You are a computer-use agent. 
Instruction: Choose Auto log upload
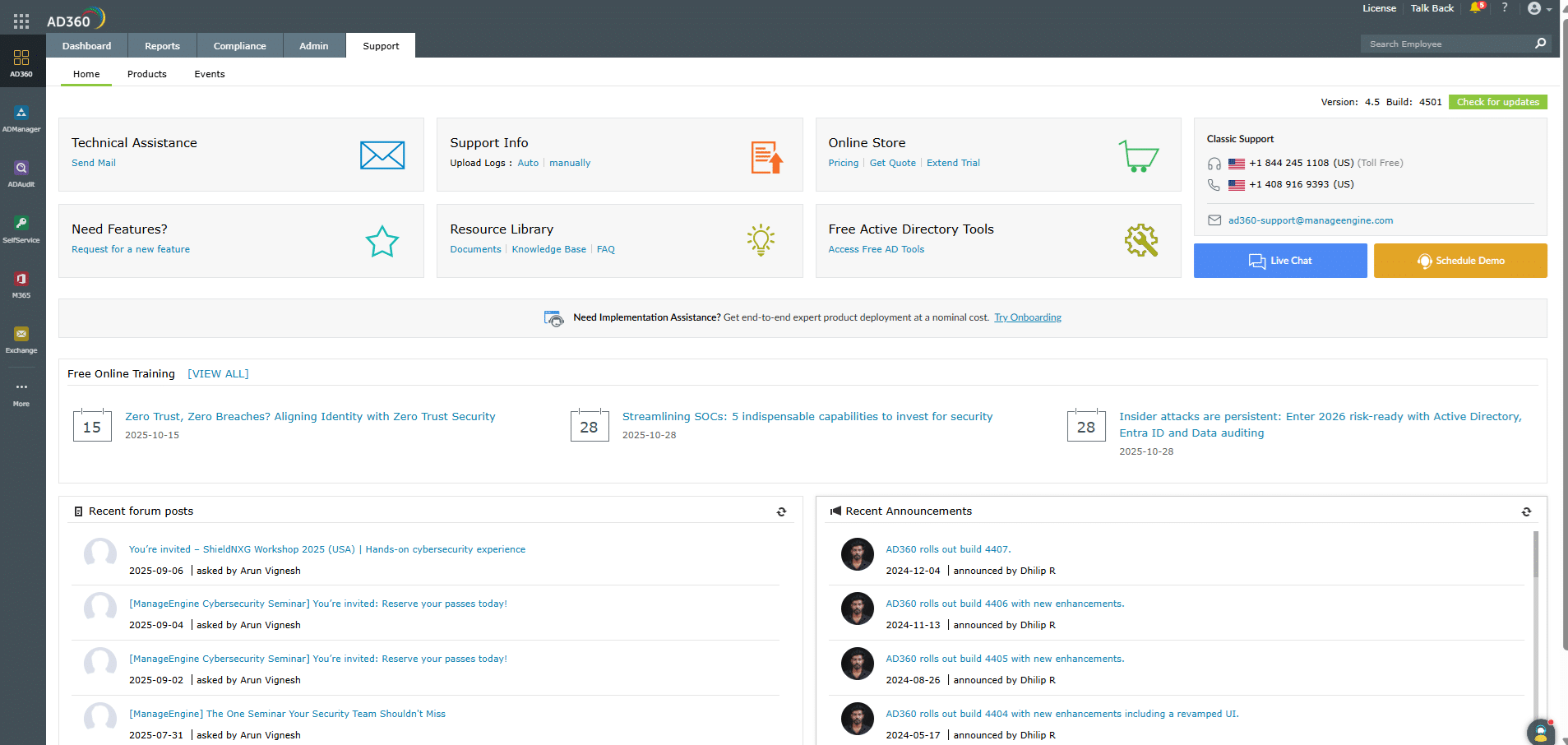point(528,163)
